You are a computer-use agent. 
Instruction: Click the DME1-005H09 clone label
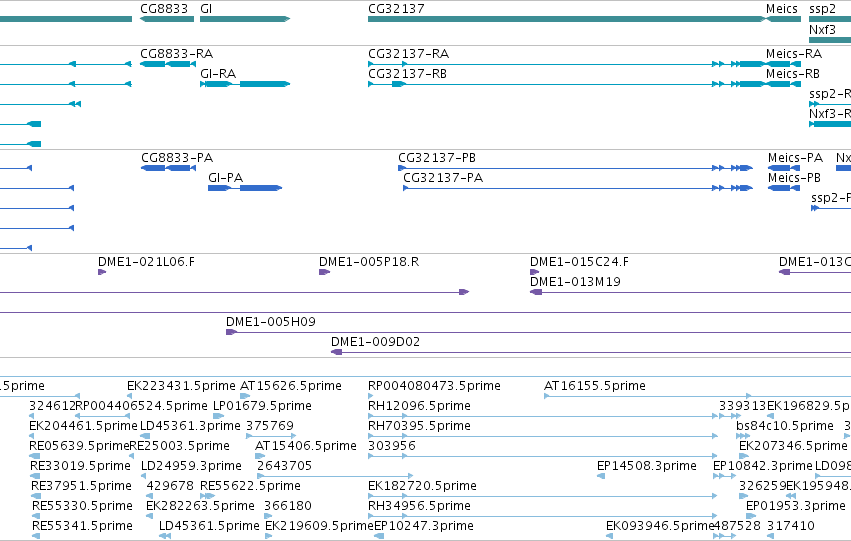click(270, 322)
